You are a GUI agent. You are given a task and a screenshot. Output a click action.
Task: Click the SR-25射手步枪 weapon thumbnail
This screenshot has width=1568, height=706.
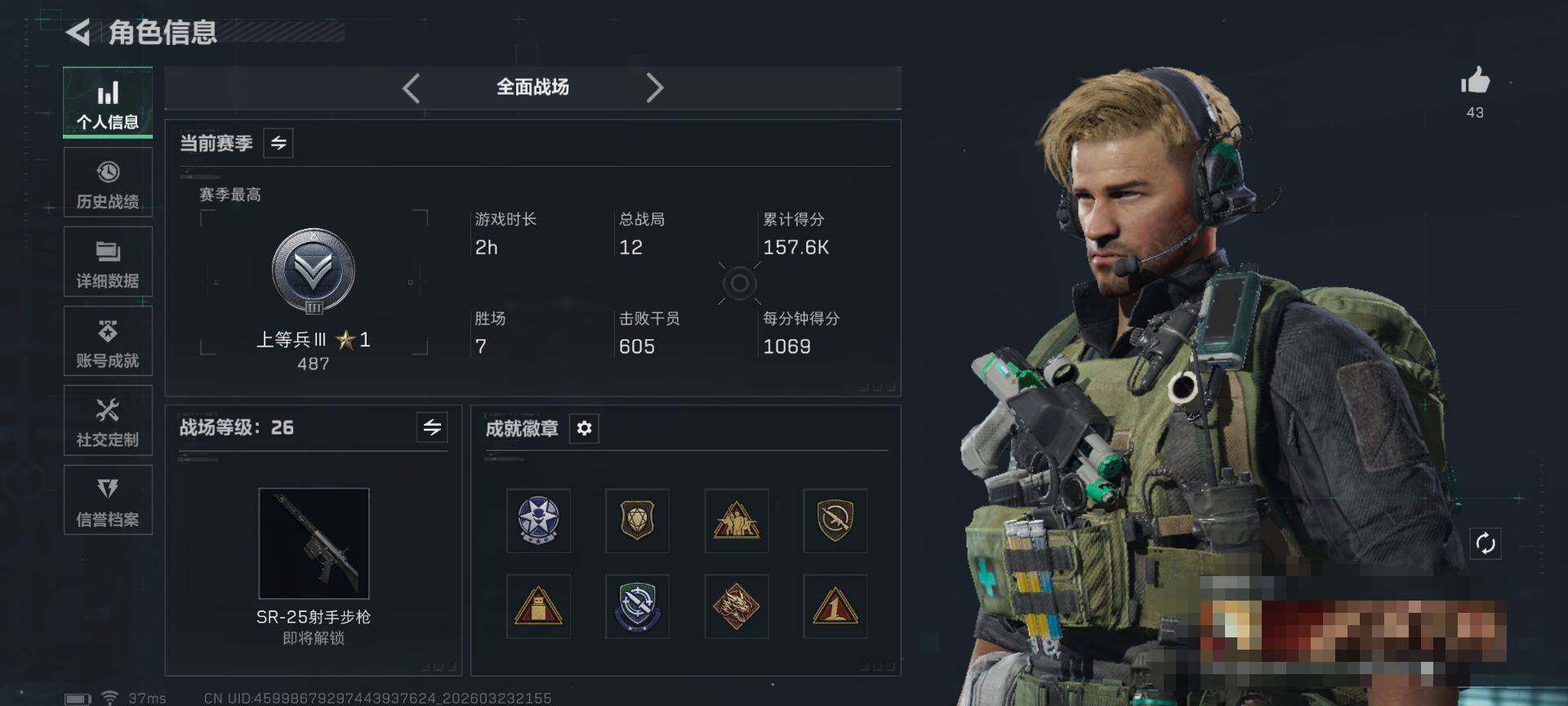pyautogui.click(x=314, y=543)
